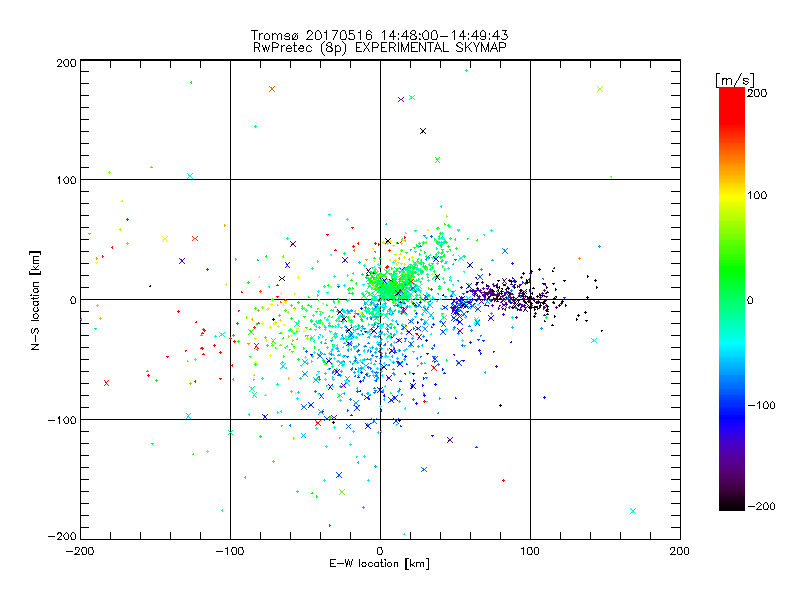Click the cyan X marker at bottom right corner
Viewport: 800px width, 600px height.
(x=633, y=511)
